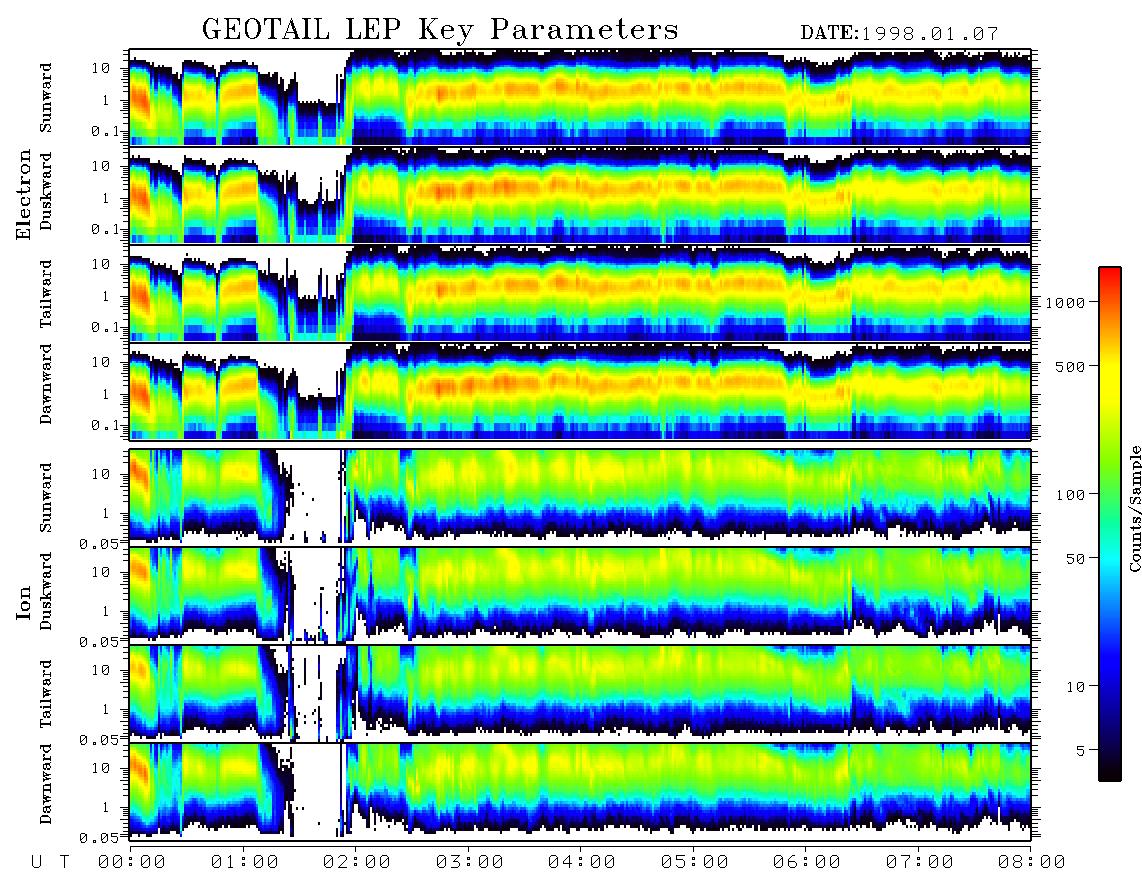1142x880 pixels.
Task: Click the "Counts/Sample" colorbar label
Action: tap(1134, 508)
